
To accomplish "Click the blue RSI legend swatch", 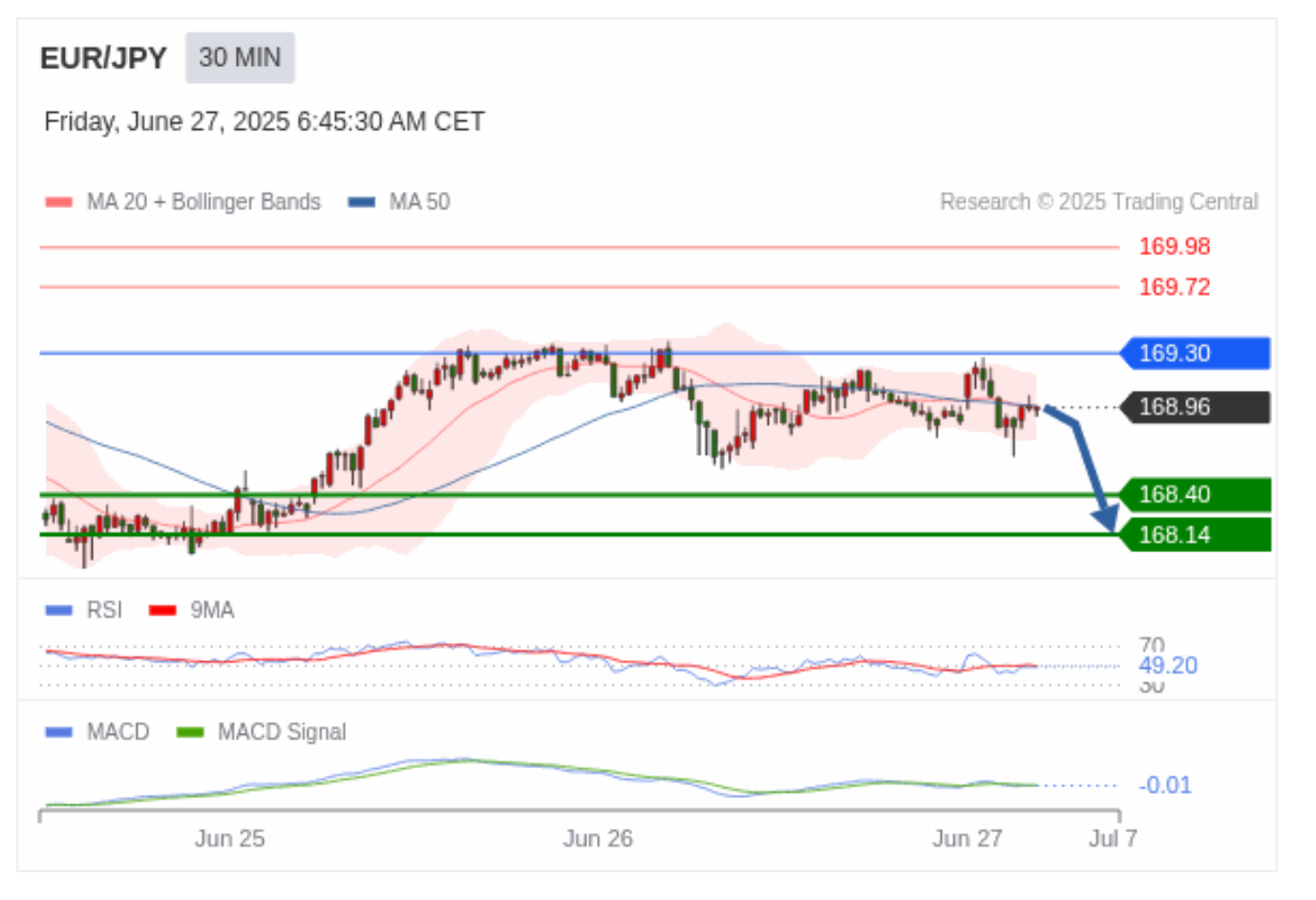I will (59, 611).
